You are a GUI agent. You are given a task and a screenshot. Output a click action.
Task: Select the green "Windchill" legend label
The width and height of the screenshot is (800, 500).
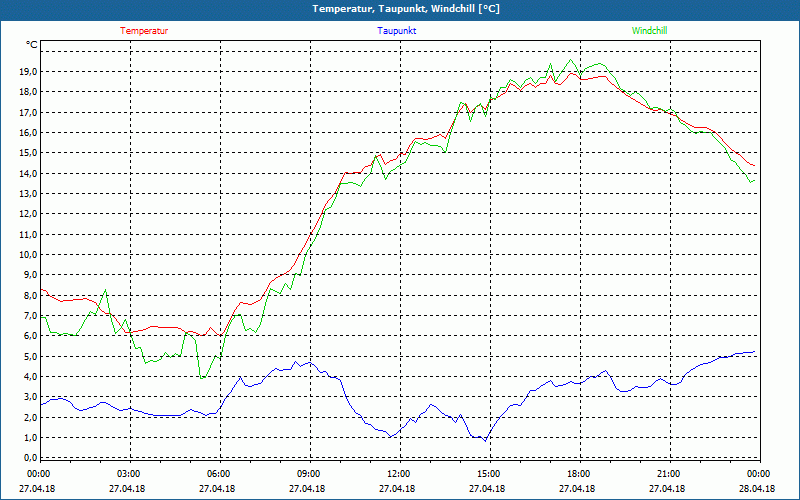click(x=649, y=31)
